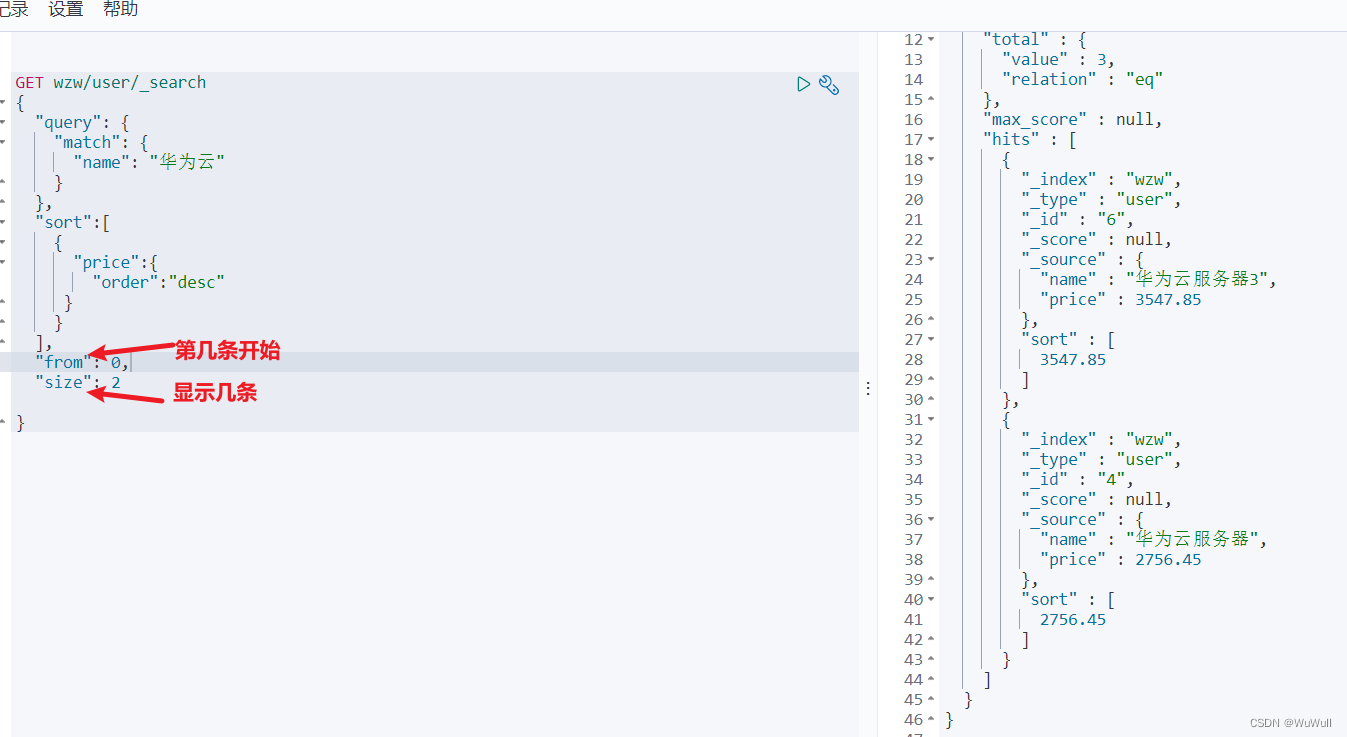The image size is (1347, 737).
Task: Click the "_score" : null on line 22
Action: pos(1097,240)
